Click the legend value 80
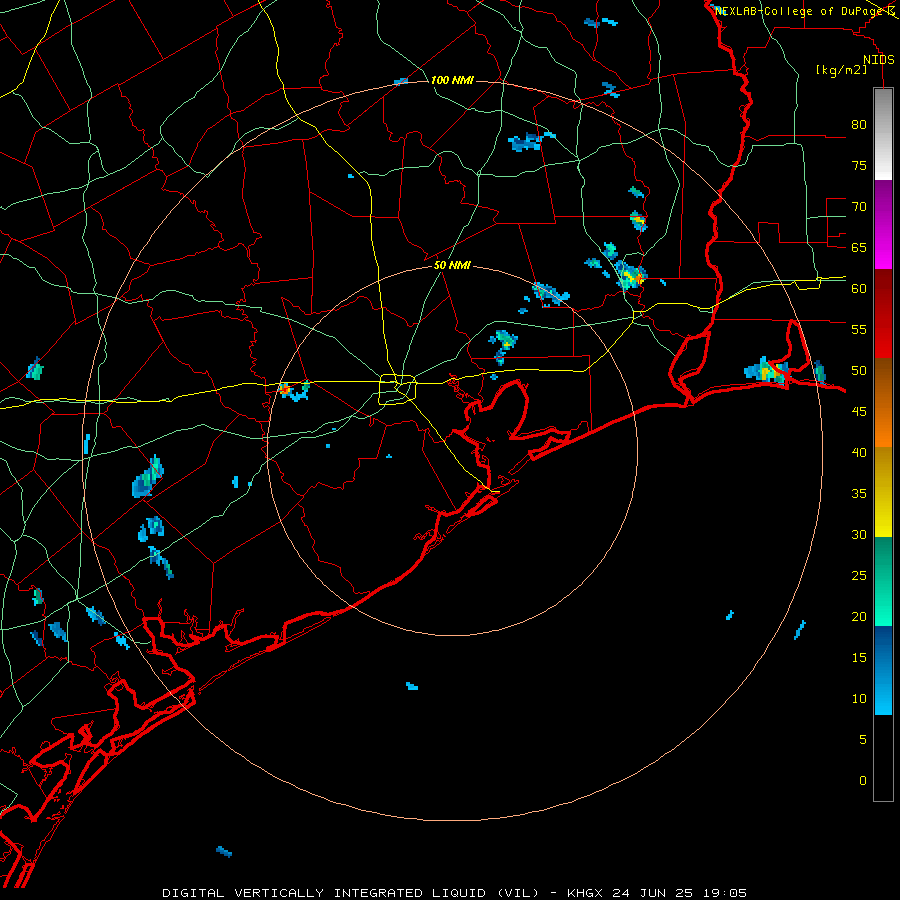Screen dimensions: 900x900 859,125
